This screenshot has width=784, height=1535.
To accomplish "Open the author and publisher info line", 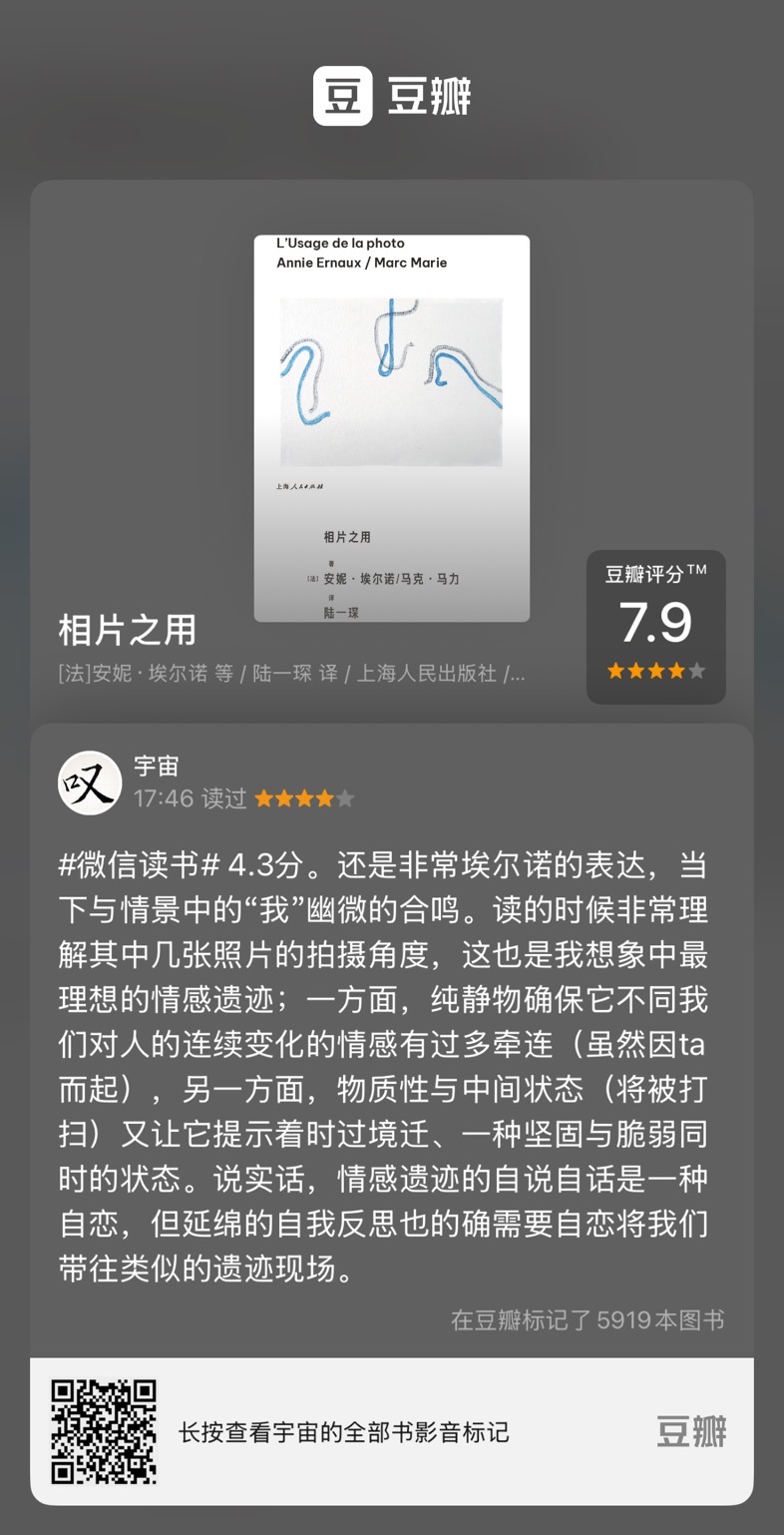I will click(x=291, y=674).
